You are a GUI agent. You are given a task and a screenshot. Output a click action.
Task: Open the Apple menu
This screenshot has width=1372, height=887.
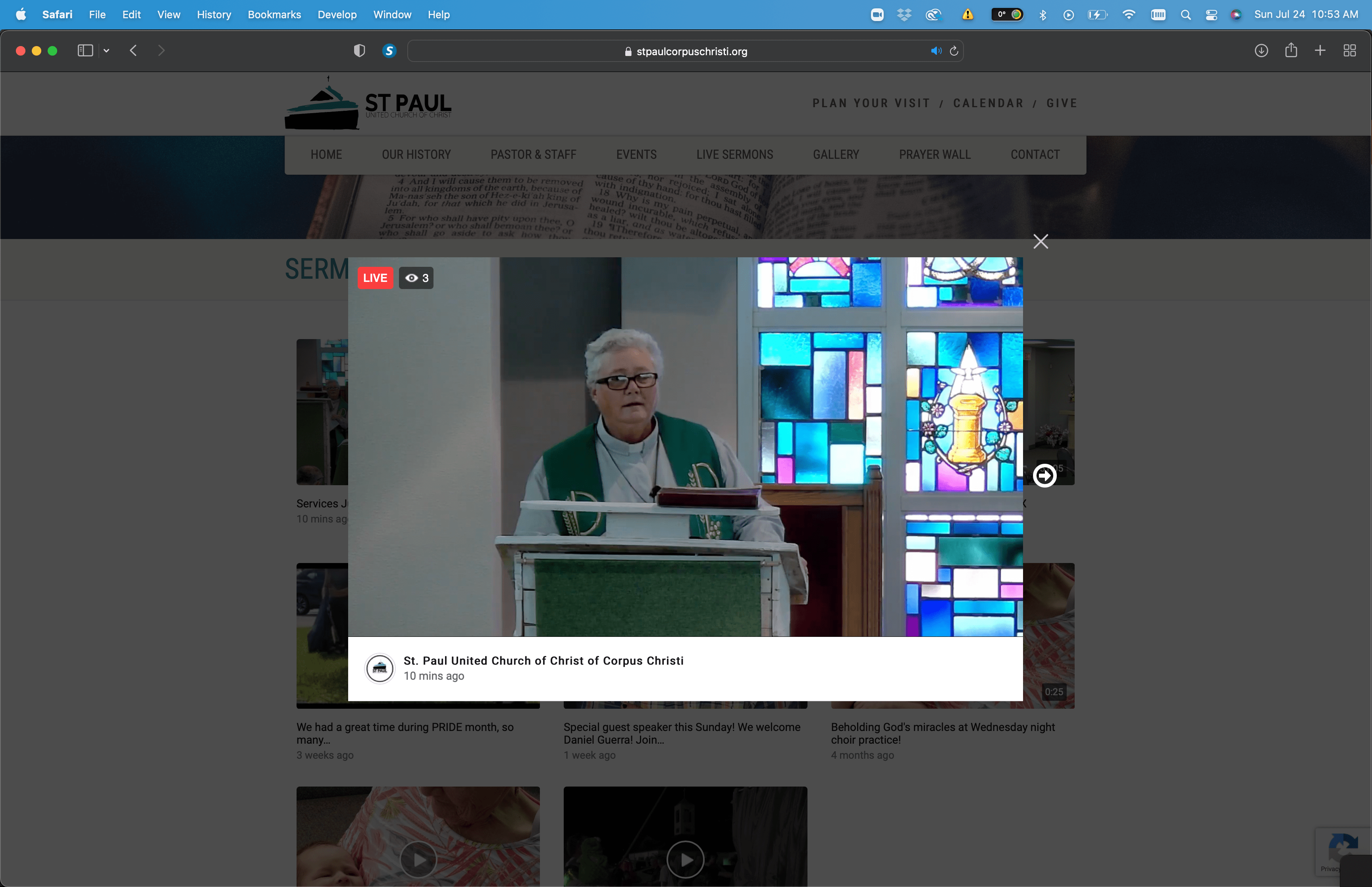[x=21, y=14]
